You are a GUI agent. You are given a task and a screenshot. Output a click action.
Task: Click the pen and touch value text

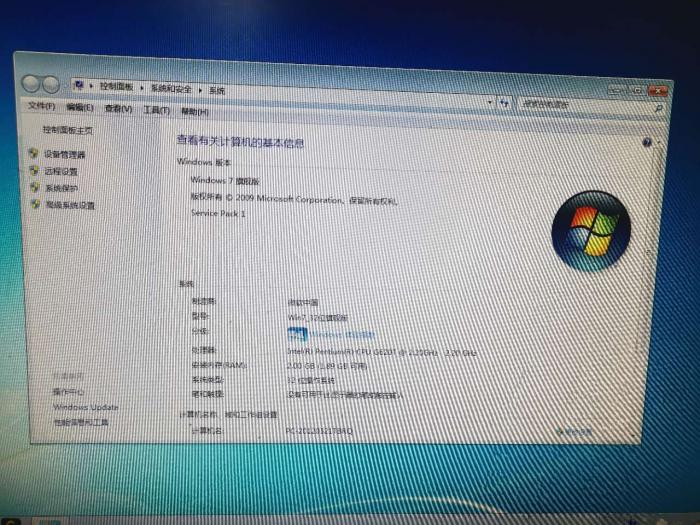(344, 395)
